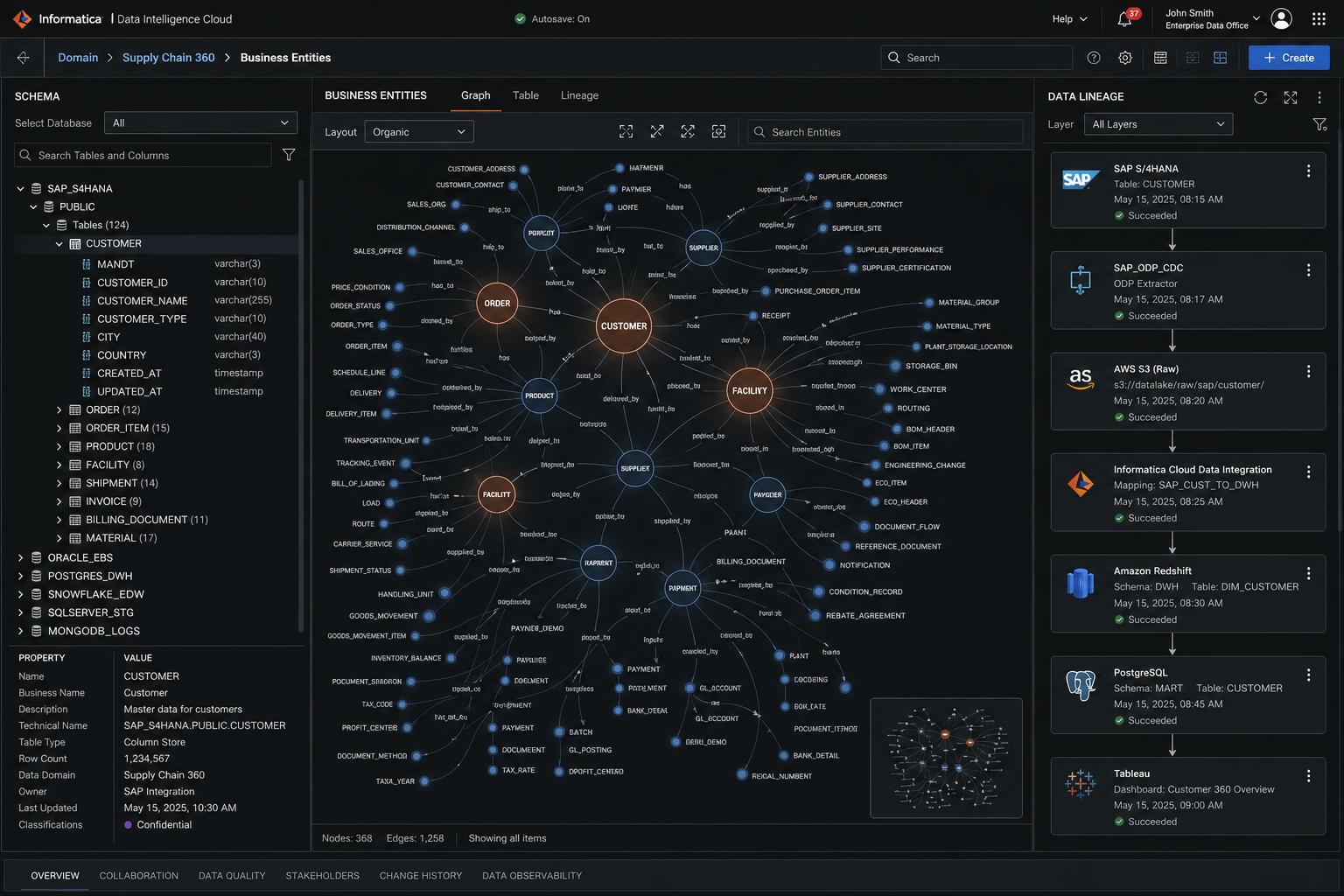The image size is (1344, 896).
Task: Collapse the CUSTOMER table node
Action: pyautogui.click(x=59, y=243)
